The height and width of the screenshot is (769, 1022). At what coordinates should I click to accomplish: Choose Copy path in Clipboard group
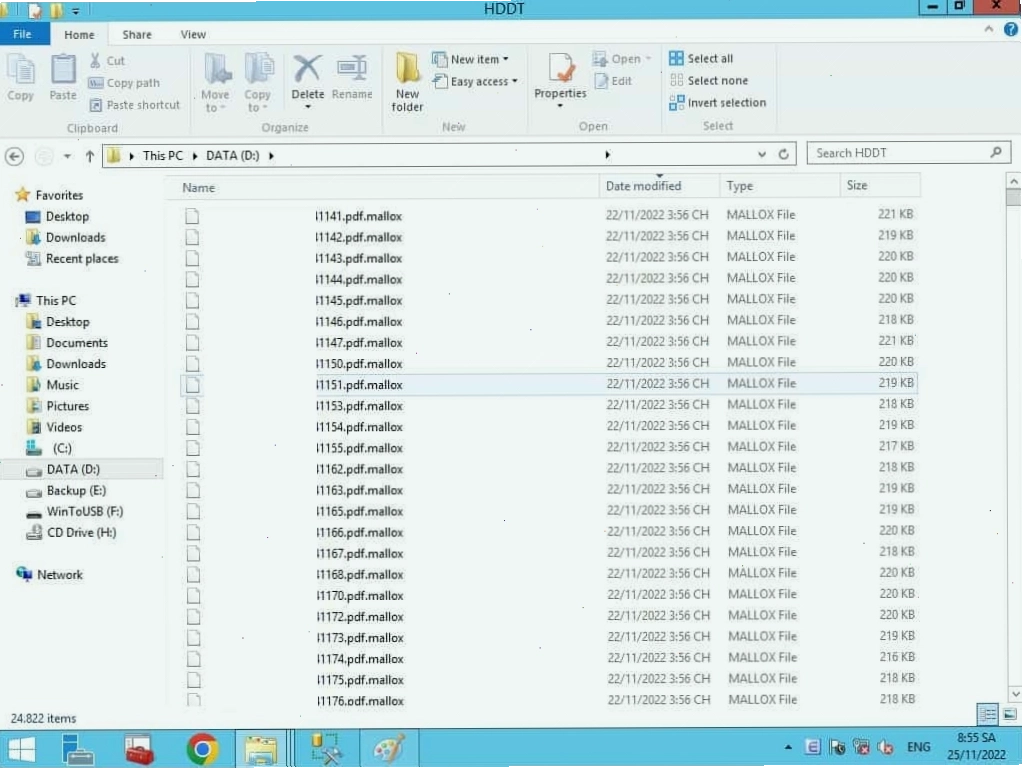pos(124,83)
